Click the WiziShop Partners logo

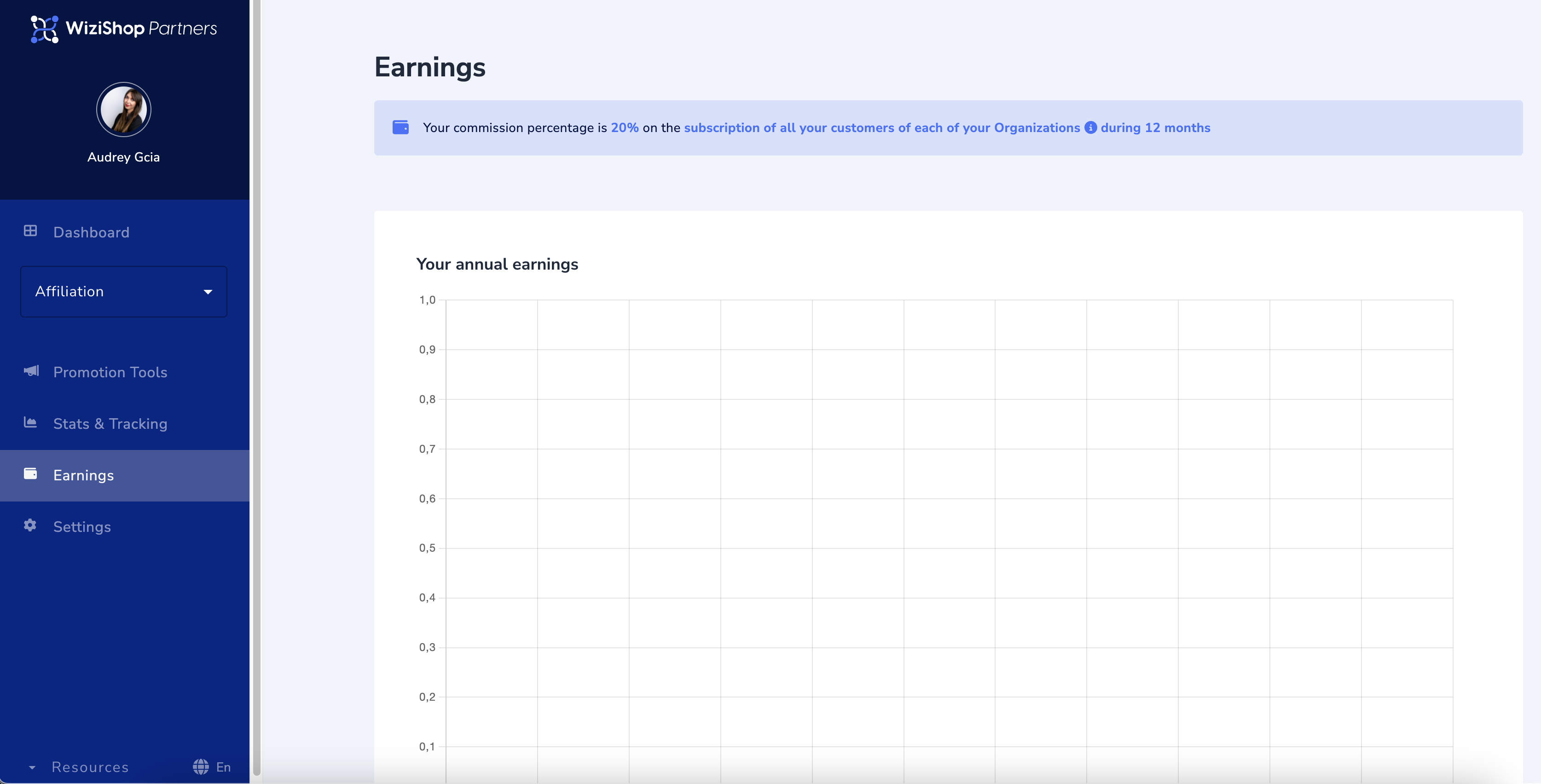coord(124,29)
